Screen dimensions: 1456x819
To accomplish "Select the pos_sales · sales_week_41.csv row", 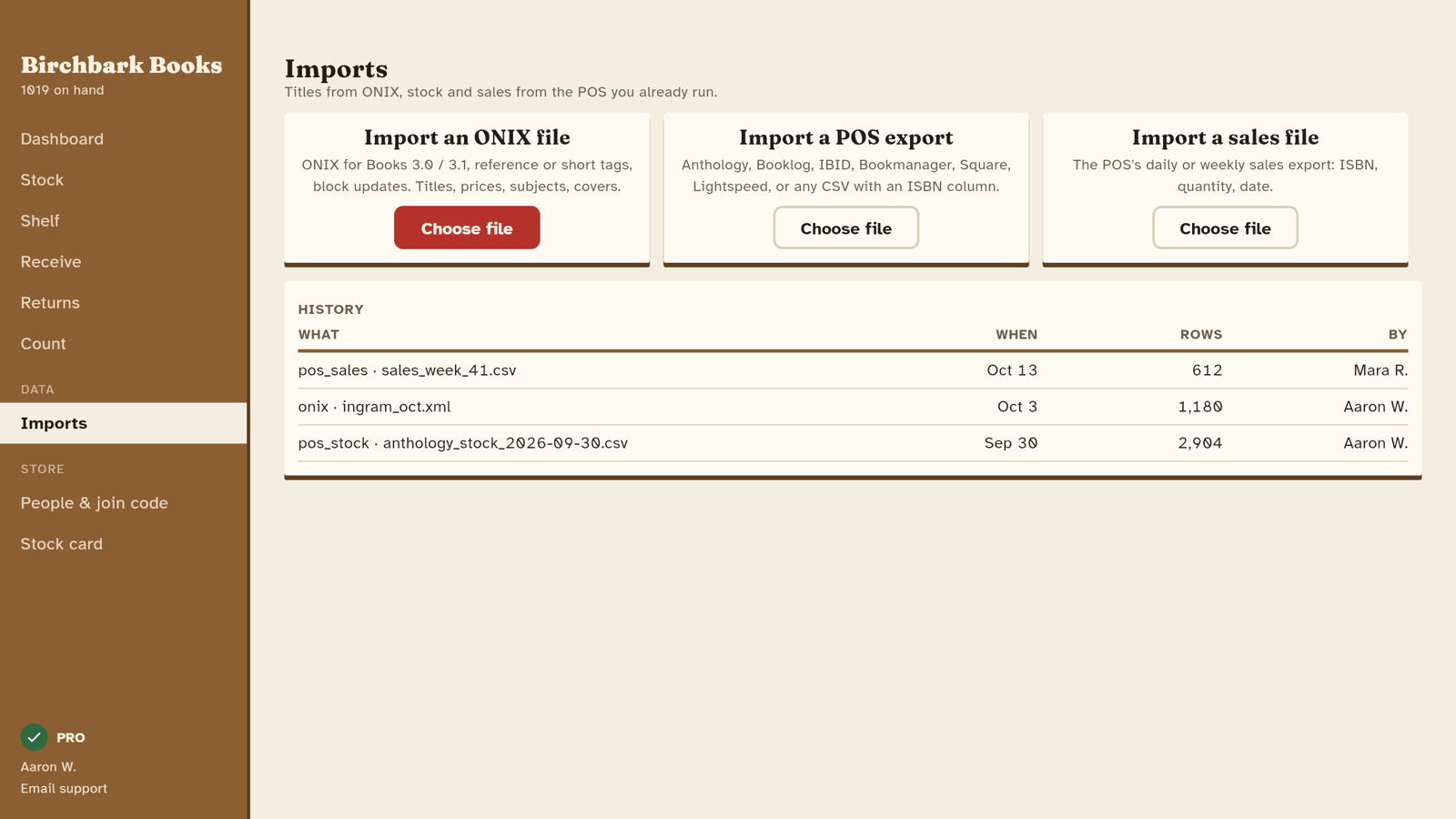I will coord(853,370).
